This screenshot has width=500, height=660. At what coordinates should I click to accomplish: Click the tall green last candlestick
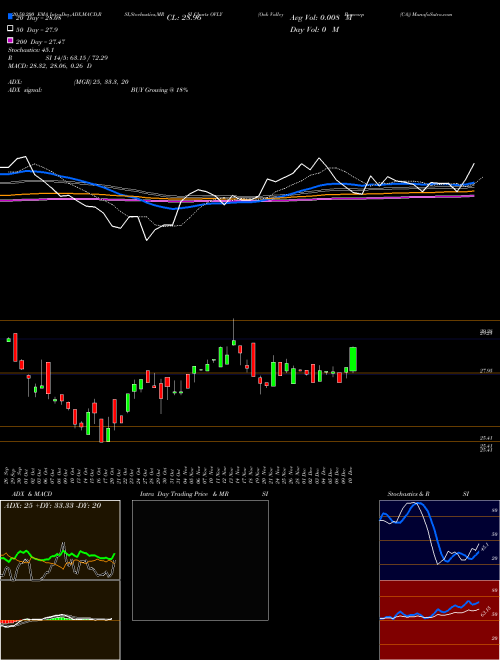[x=353, y=359]
